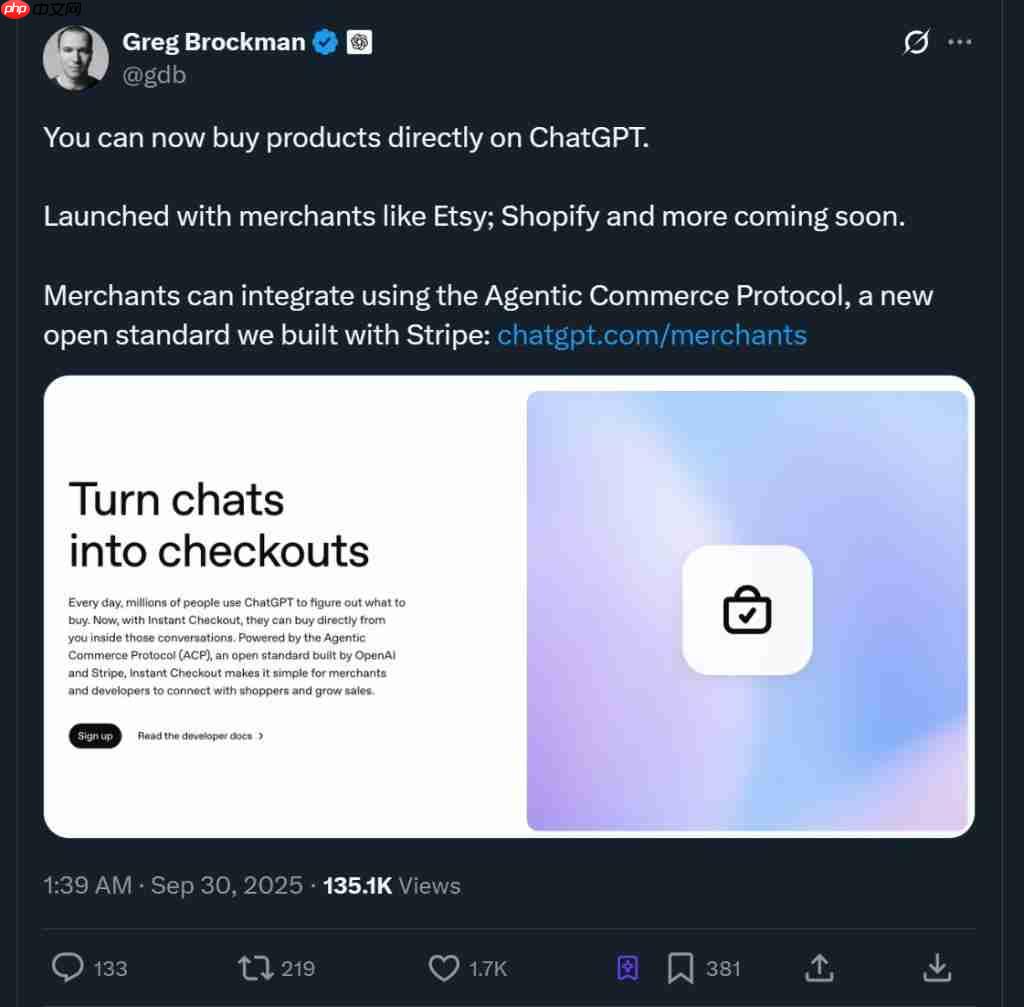The image size is (1024, 1007).
Task: View the @gdb profile handle
Action: point(154,74)
